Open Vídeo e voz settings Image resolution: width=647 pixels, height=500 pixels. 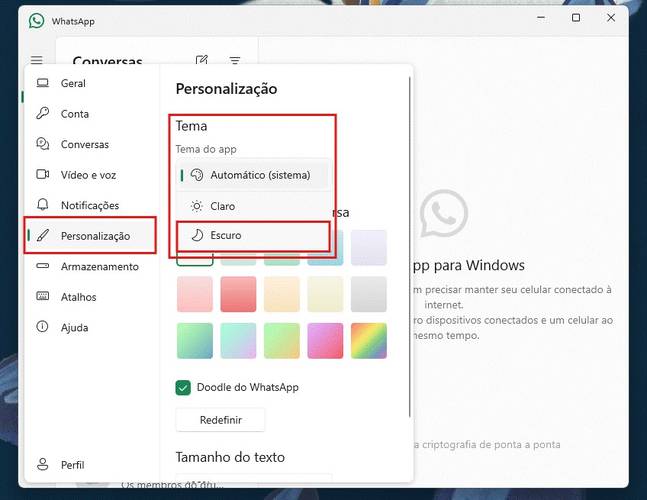(90, 175)
